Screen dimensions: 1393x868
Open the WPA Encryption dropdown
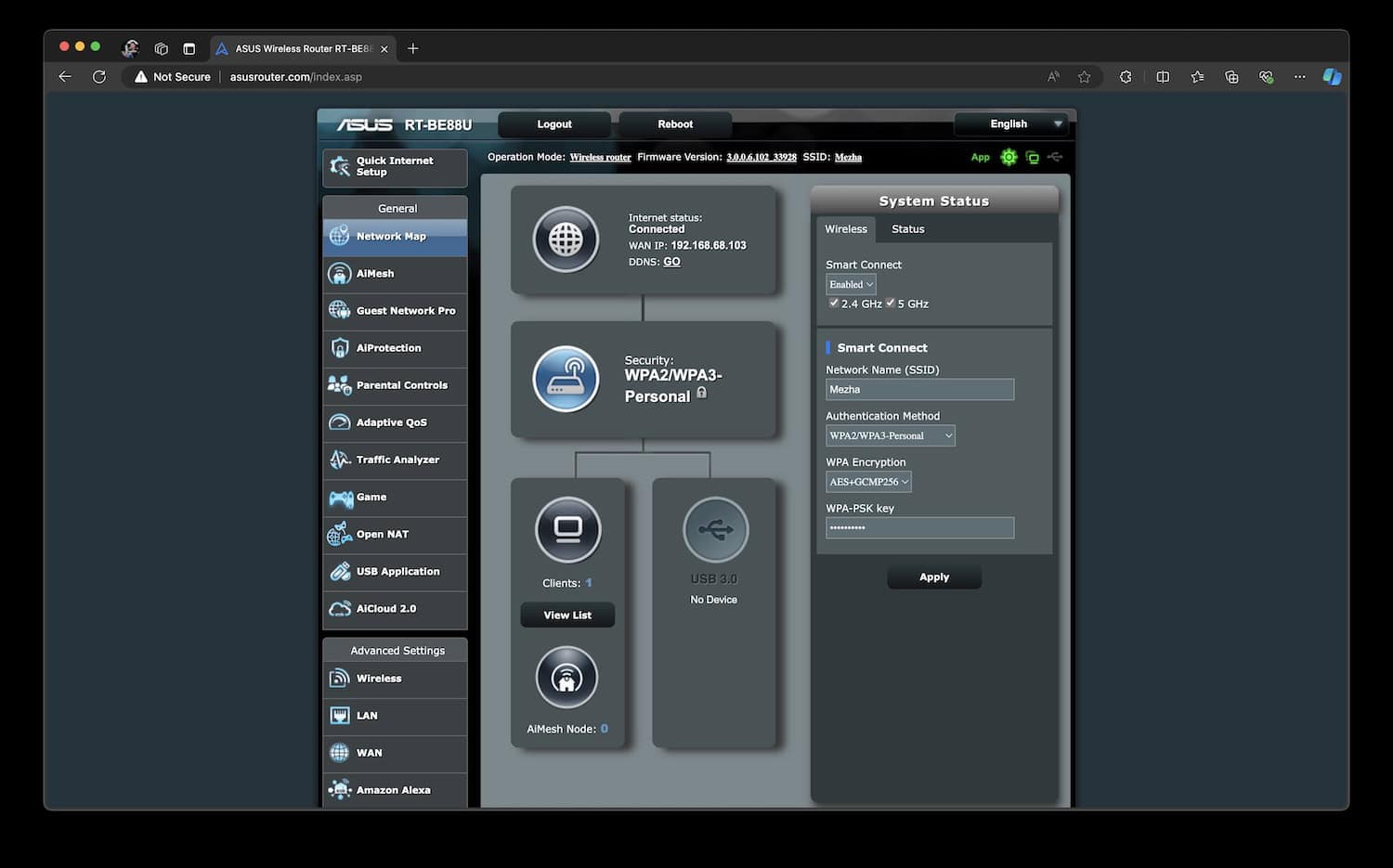(869, 482)
